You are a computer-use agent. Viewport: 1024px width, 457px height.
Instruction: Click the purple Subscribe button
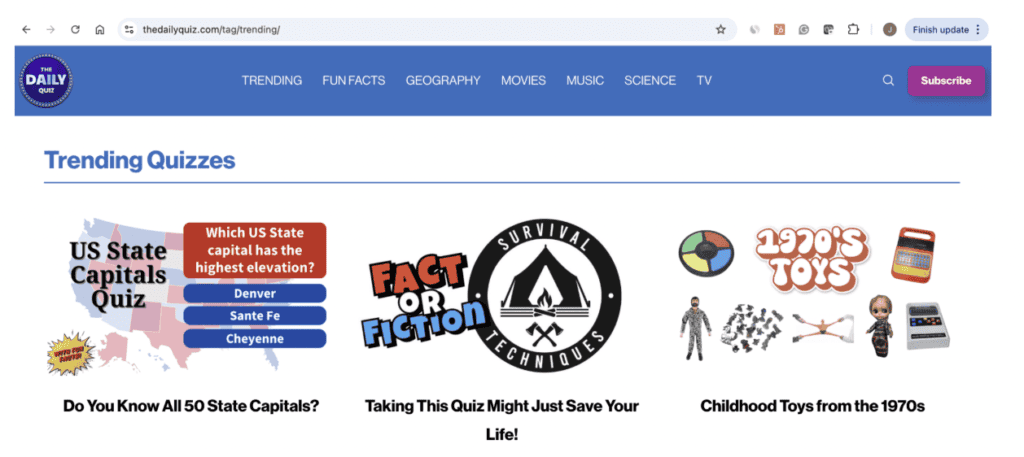click(x=946, y=81)
